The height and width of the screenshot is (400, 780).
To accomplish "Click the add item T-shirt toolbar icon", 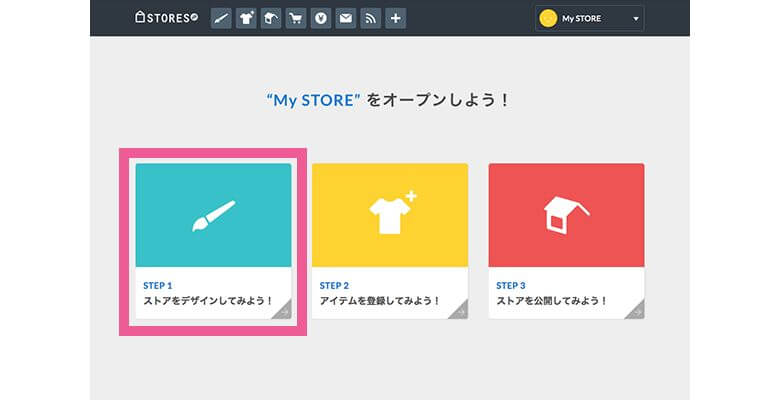I will click(x=246, y=18).
